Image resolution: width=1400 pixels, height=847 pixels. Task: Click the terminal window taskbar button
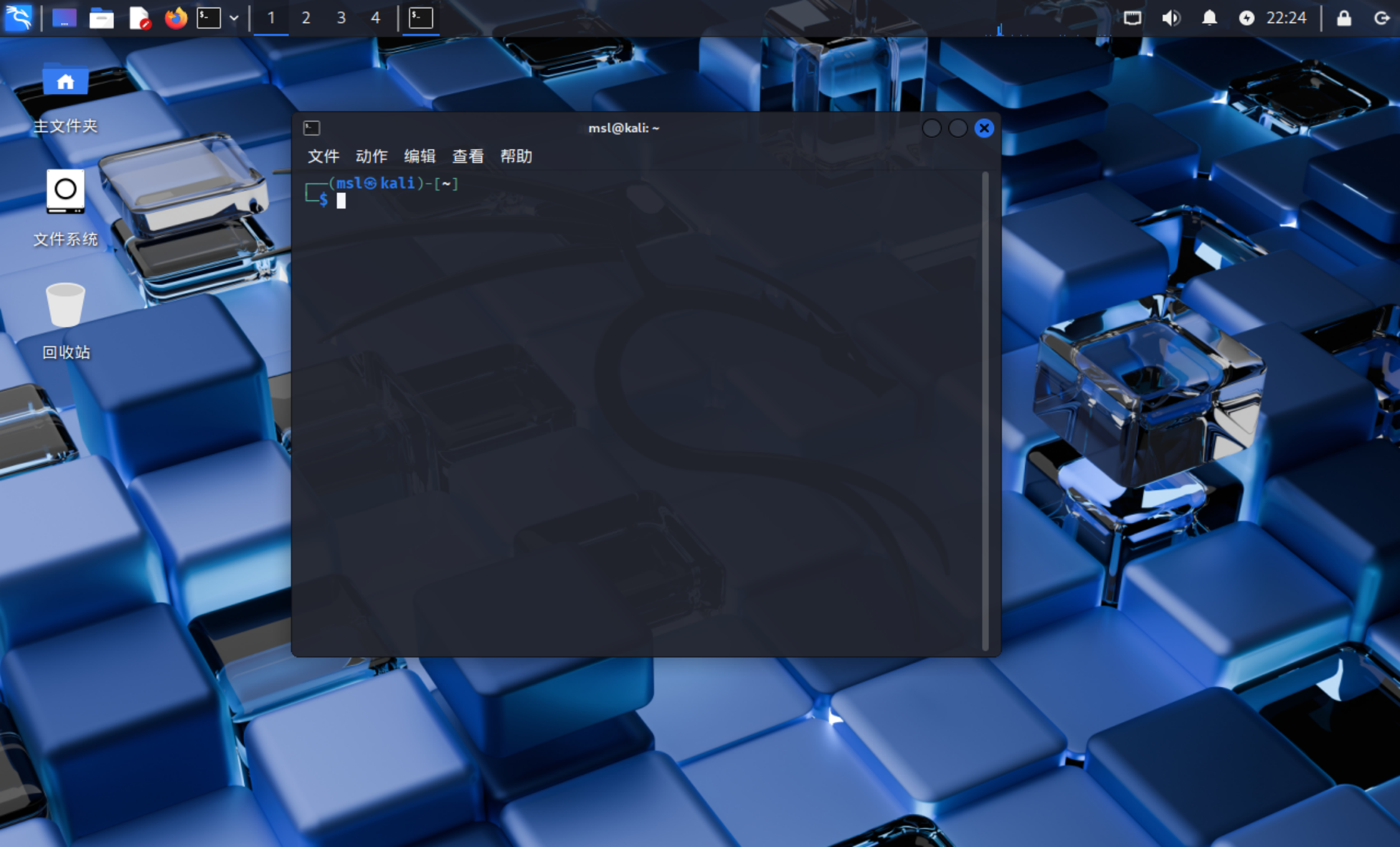coord(421,17)
